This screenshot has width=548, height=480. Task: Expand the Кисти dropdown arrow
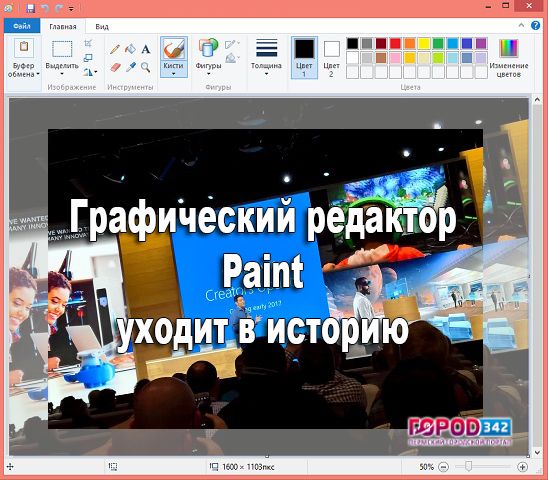[x=173, y=74]
